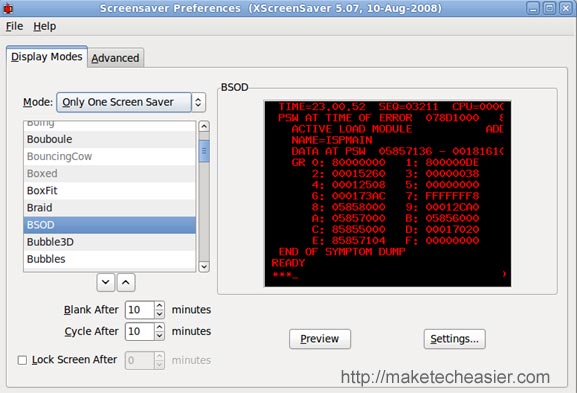Click the BSOD preview thumbnail
This screenshot has width=577, height=393.
(387, 194)
